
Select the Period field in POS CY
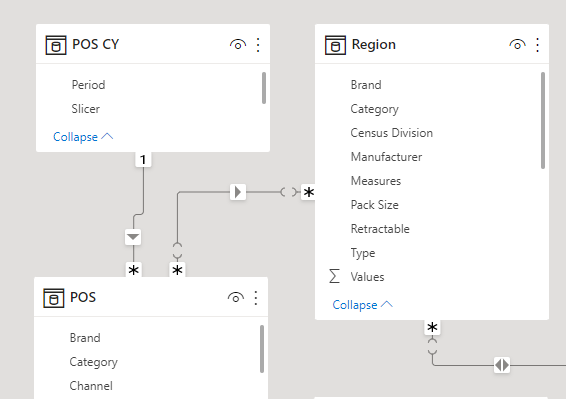(88, 85)
